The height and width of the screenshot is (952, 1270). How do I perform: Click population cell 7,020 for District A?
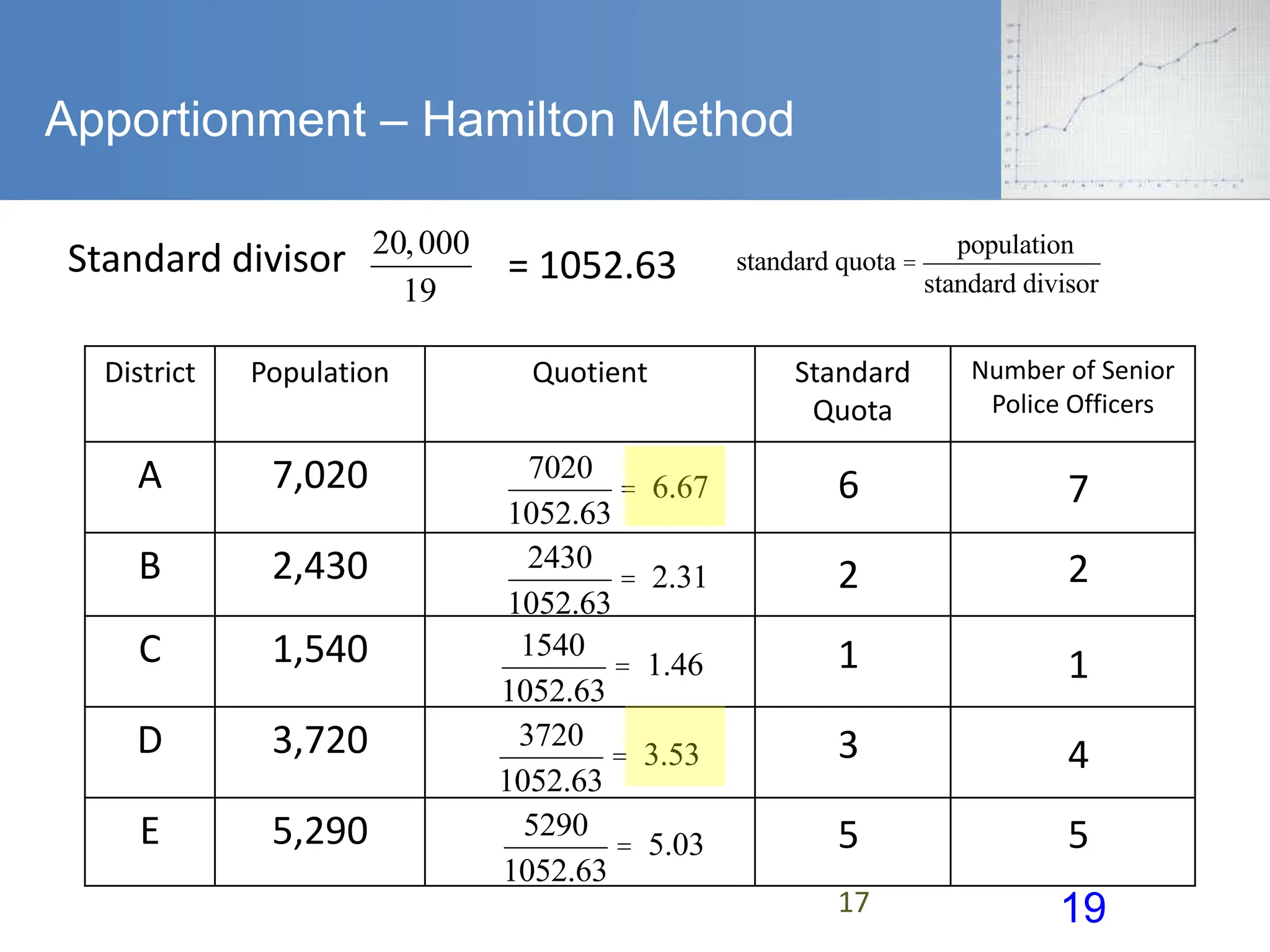pyautogui.click(x=320, y=475)
